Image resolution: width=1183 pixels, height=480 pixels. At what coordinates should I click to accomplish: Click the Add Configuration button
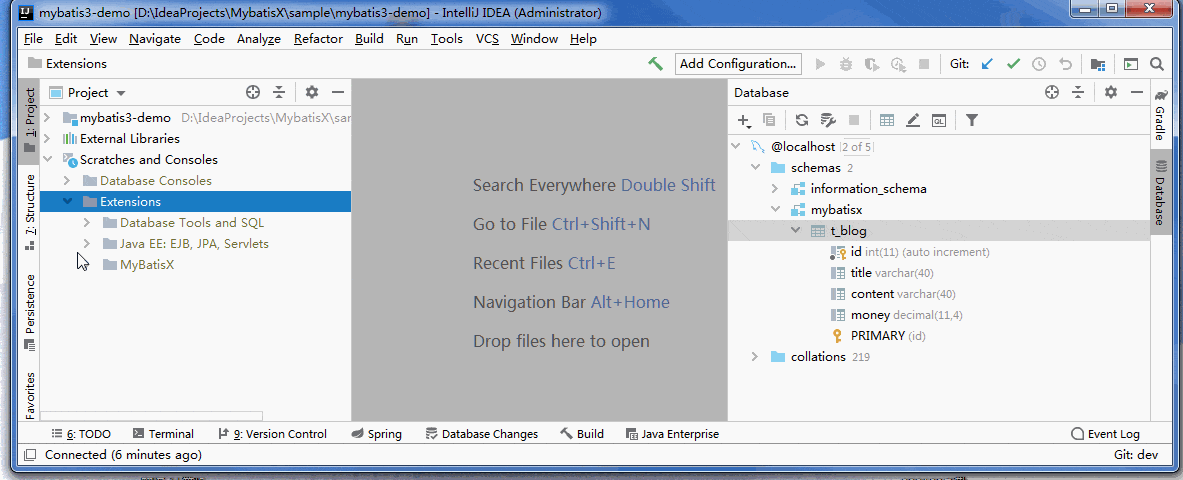738,64
